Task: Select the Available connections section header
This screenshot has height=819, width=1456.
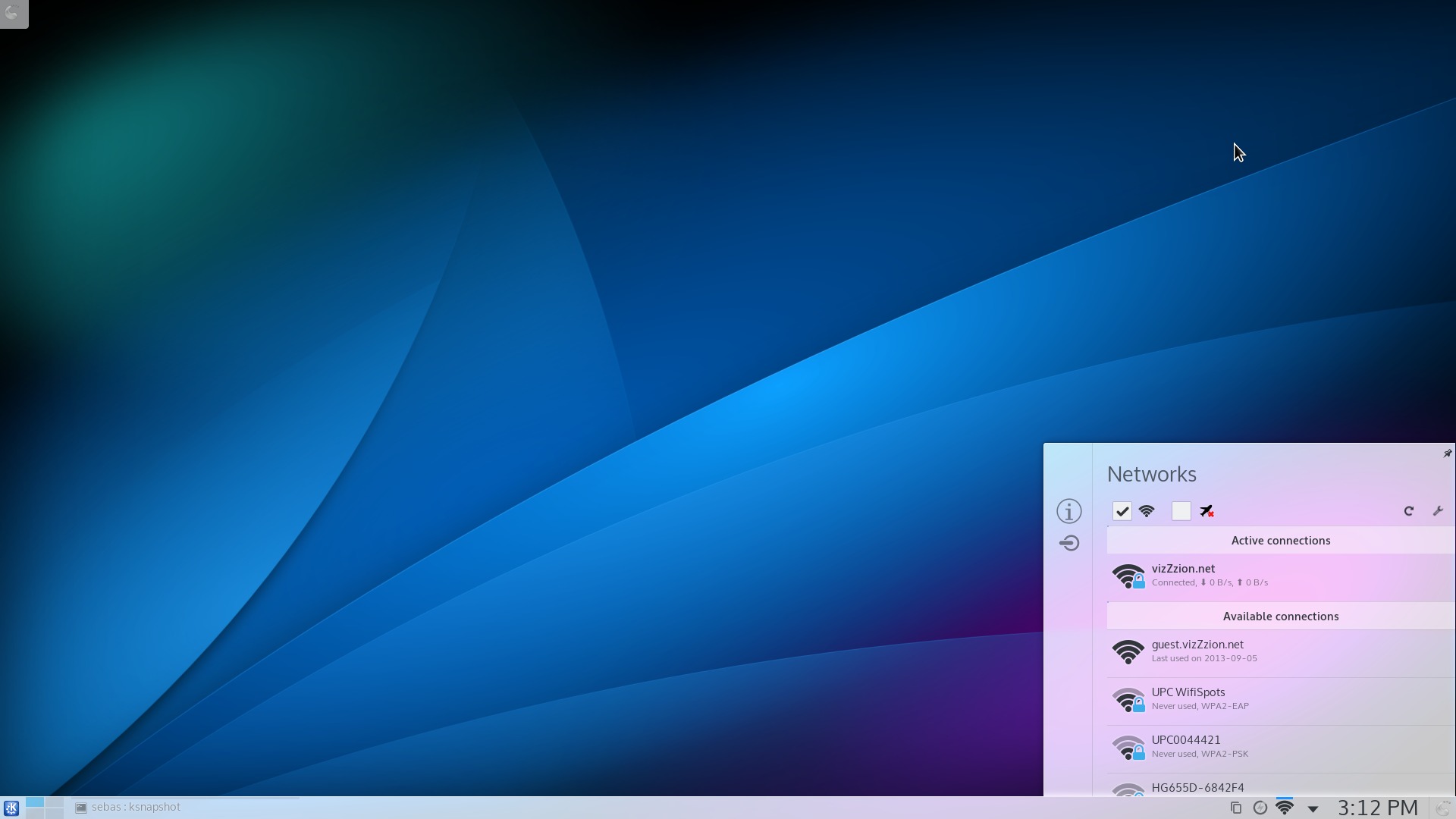Action: pos(1280,616)
